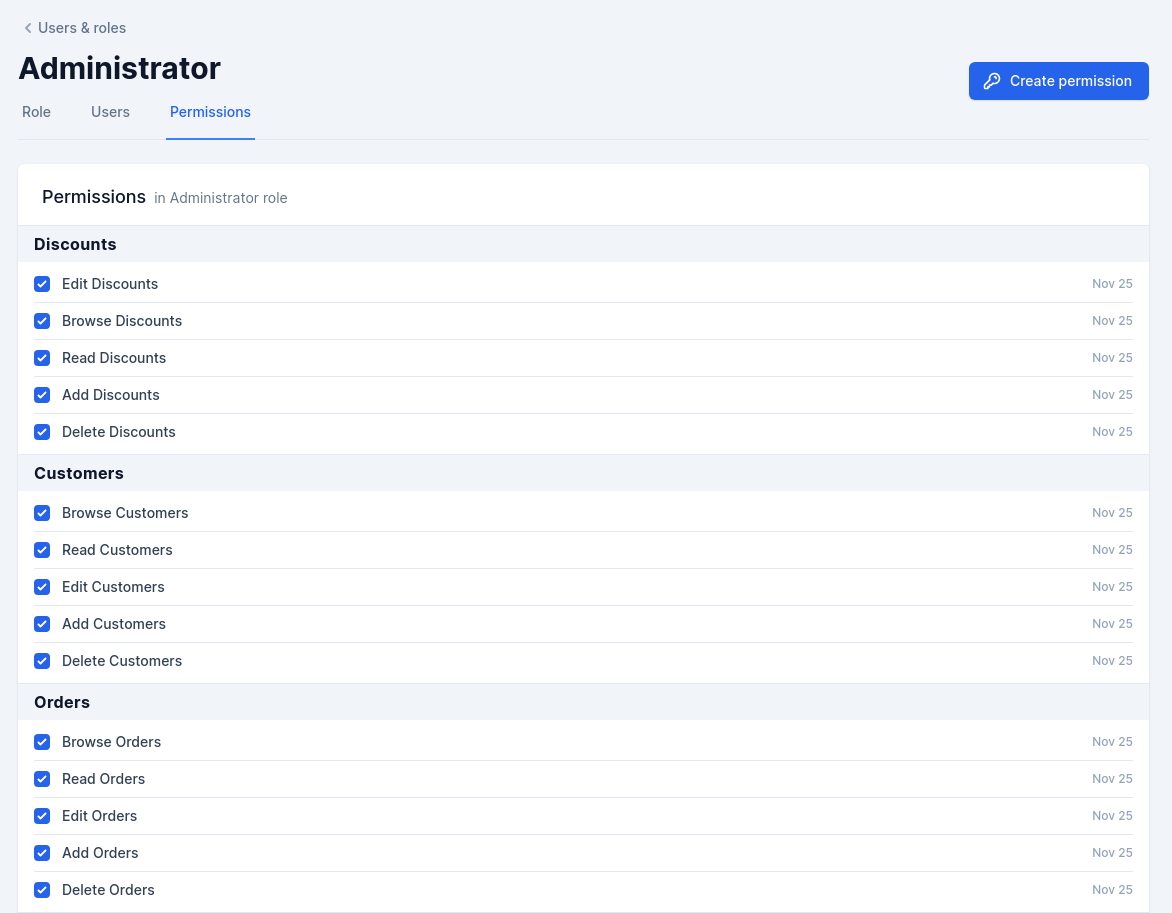Open the Users & roles breadcrumb link
Screen dimensions: 1172x913
pos(81,28)
